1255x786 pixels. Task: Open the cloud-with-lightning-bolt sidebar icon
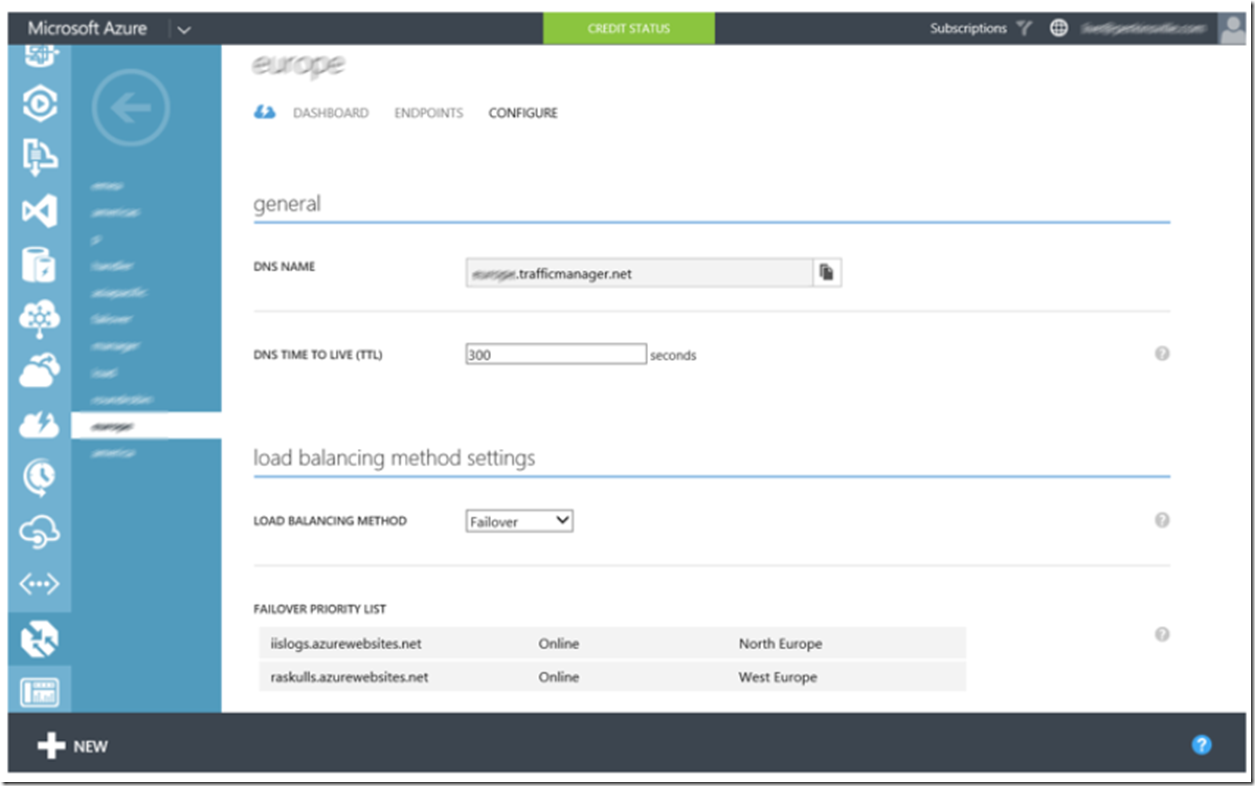pyautogui.click(x=39, y=425)
